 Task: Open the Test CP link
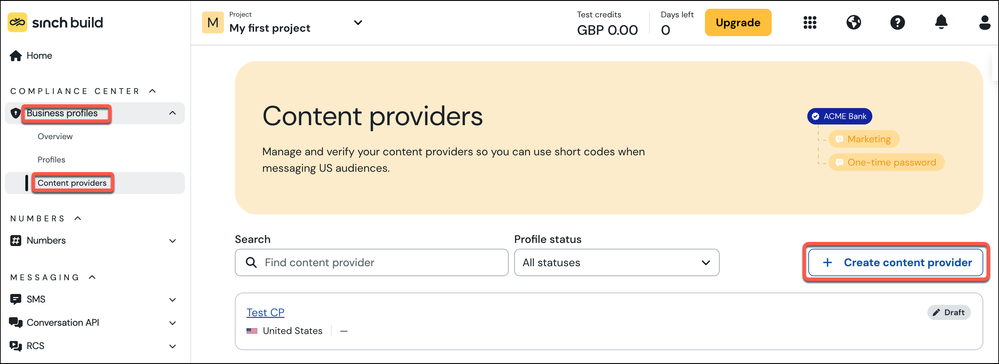(265, 312)
